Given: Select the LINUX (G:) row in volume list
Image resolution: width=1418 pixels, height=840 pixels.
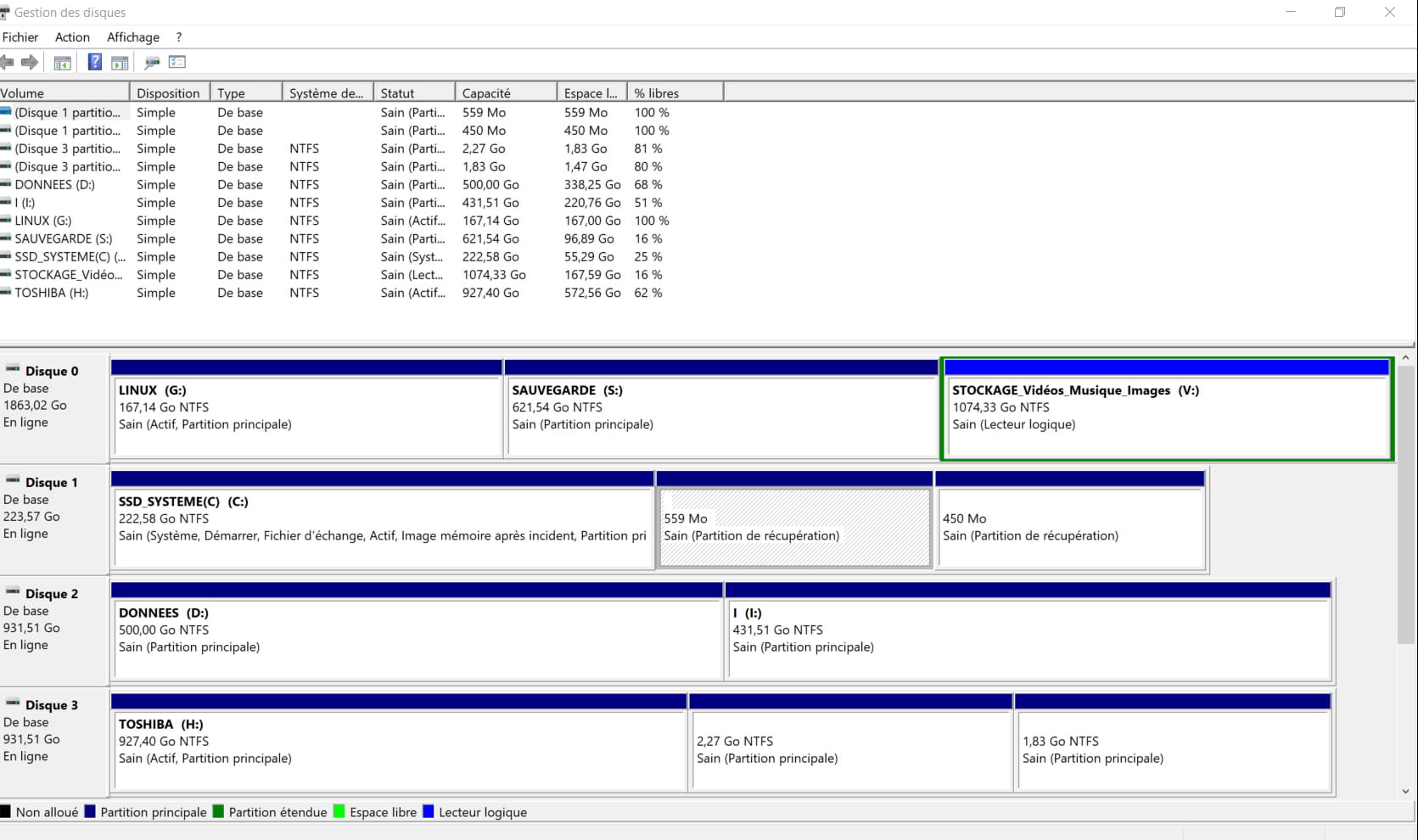Looking at the screenshot, I should (42, 221).
